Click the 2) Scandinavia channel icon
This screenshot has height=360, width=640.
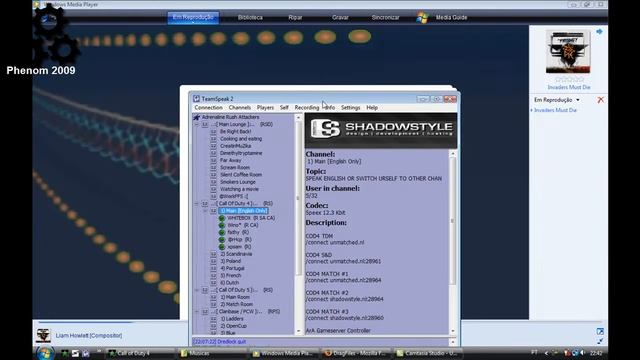[x=213, y=254]
